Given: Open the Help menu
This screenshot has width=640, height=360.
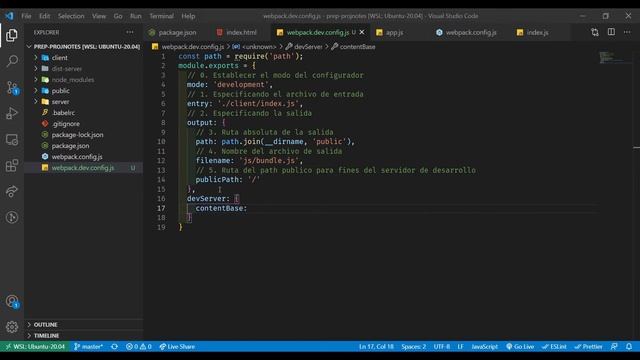Looking at the screenshot, I should 188,16.
